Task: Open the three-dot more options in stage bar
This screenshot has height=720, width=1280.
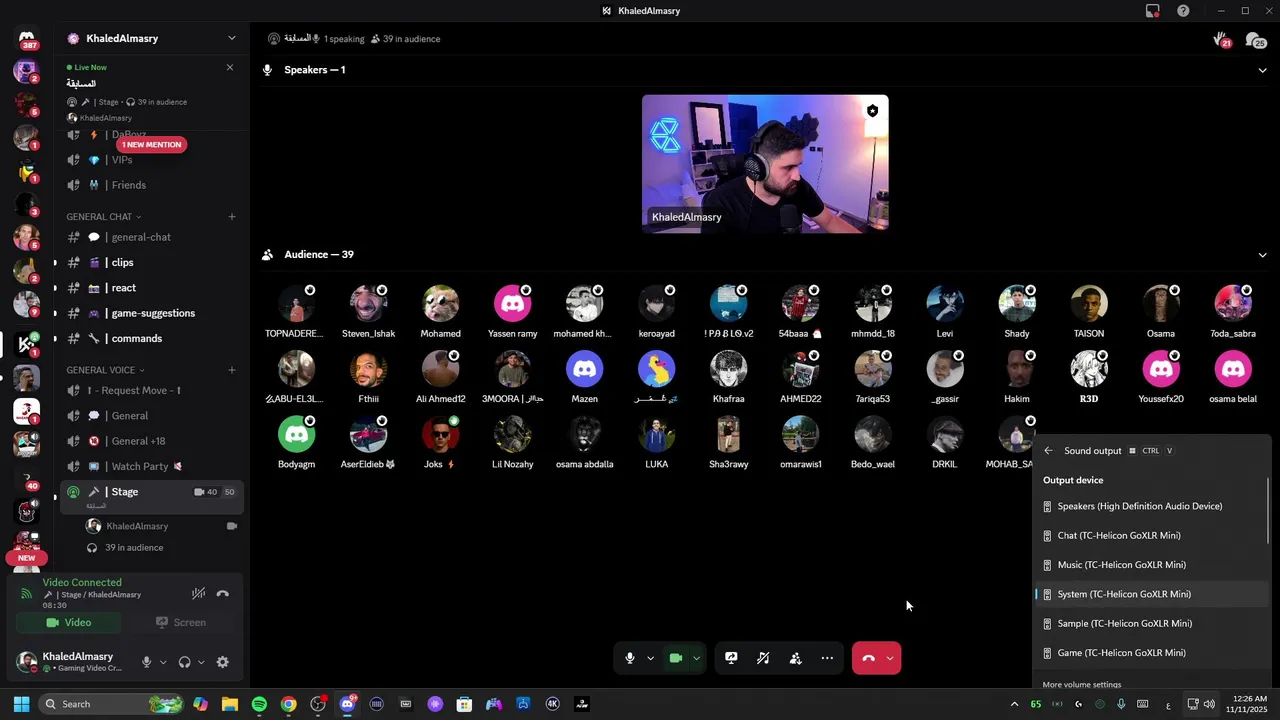Action: click(x=827, y=658)
